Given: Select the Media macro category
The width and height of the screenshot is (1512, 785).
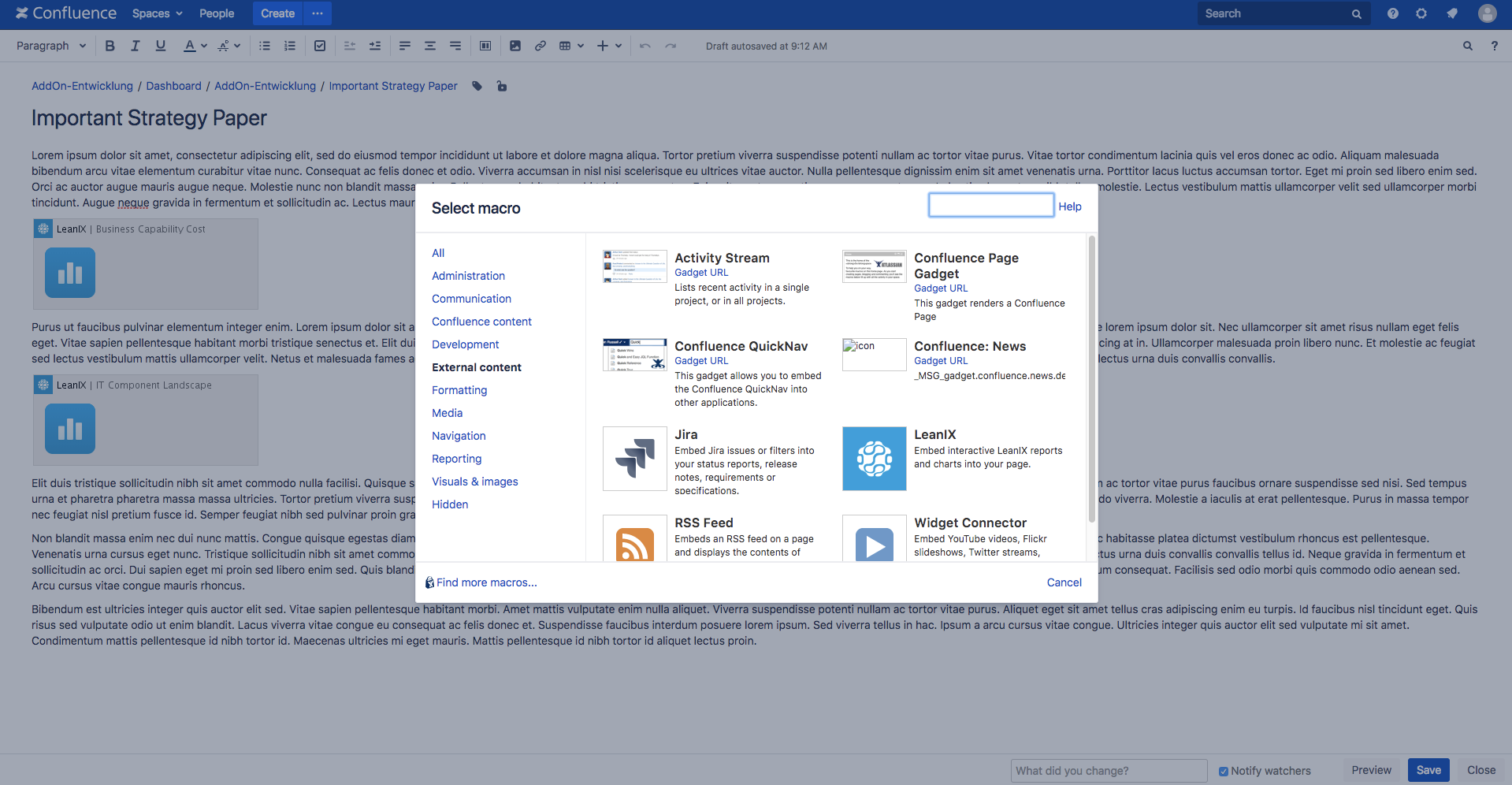Looking at the screenshot, I should tap(447, 413).
